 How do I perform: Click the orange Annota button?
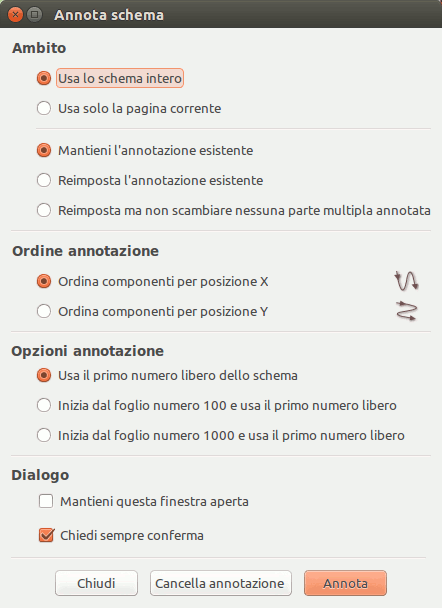(345, 583)
